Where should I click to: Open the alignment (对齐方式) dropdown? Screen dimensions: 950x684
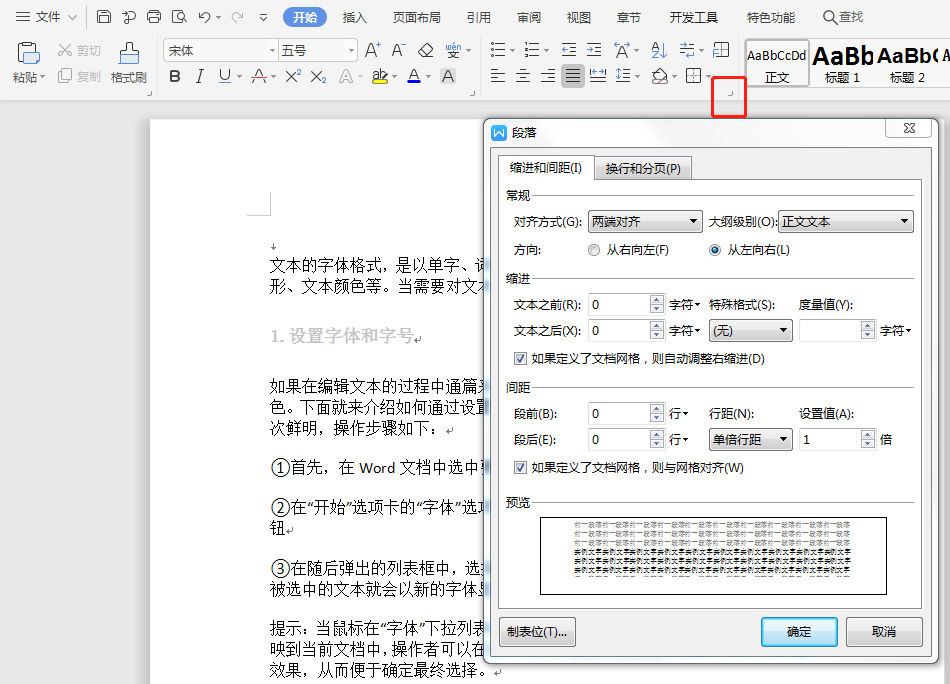[645, 222]
